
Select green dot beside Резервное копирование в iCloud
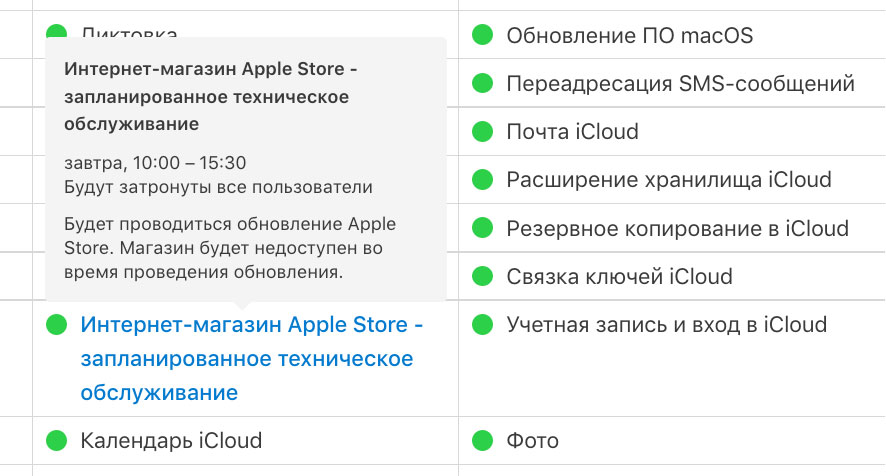(482, 228)
